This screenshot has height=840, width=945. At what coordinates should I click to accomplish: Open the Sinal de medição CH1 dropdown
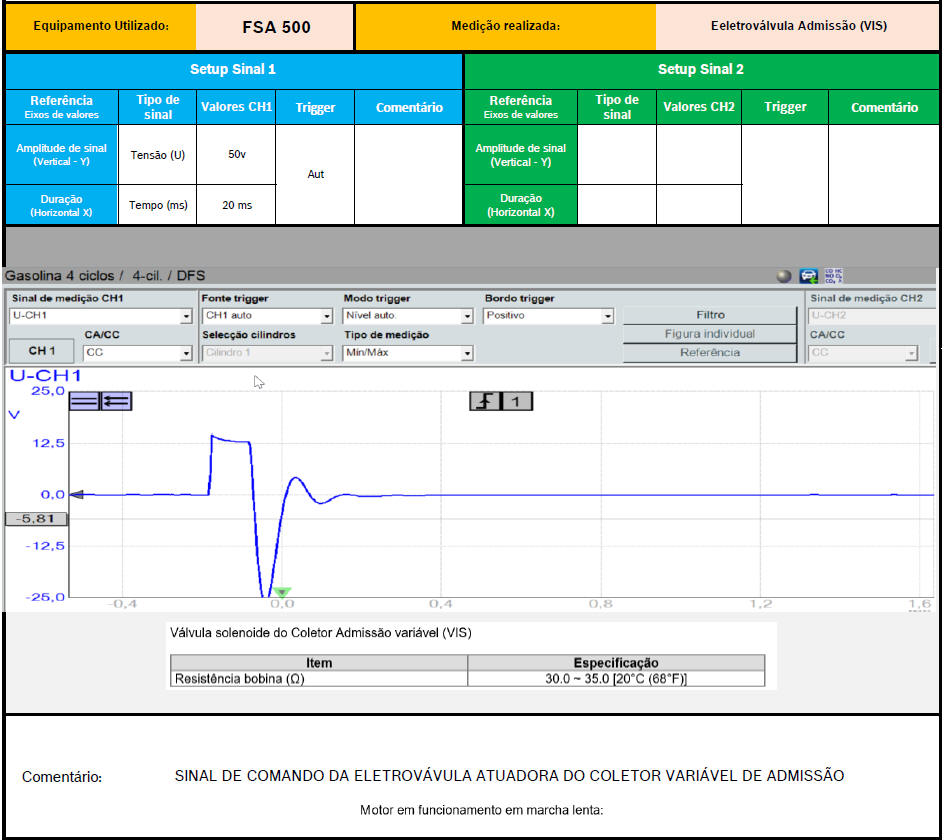185,316
